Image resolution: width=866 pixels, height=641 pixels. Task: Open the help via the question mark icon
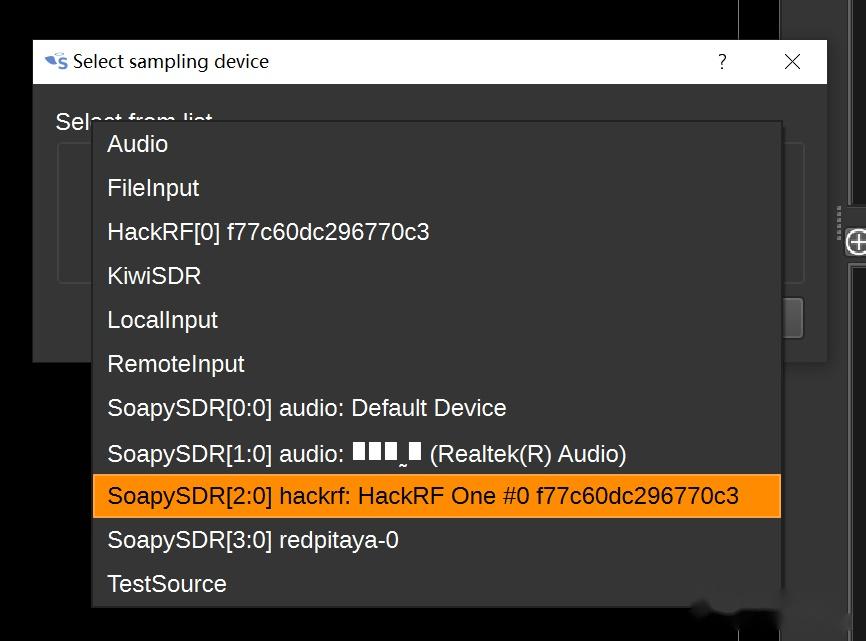pos(722,62)
